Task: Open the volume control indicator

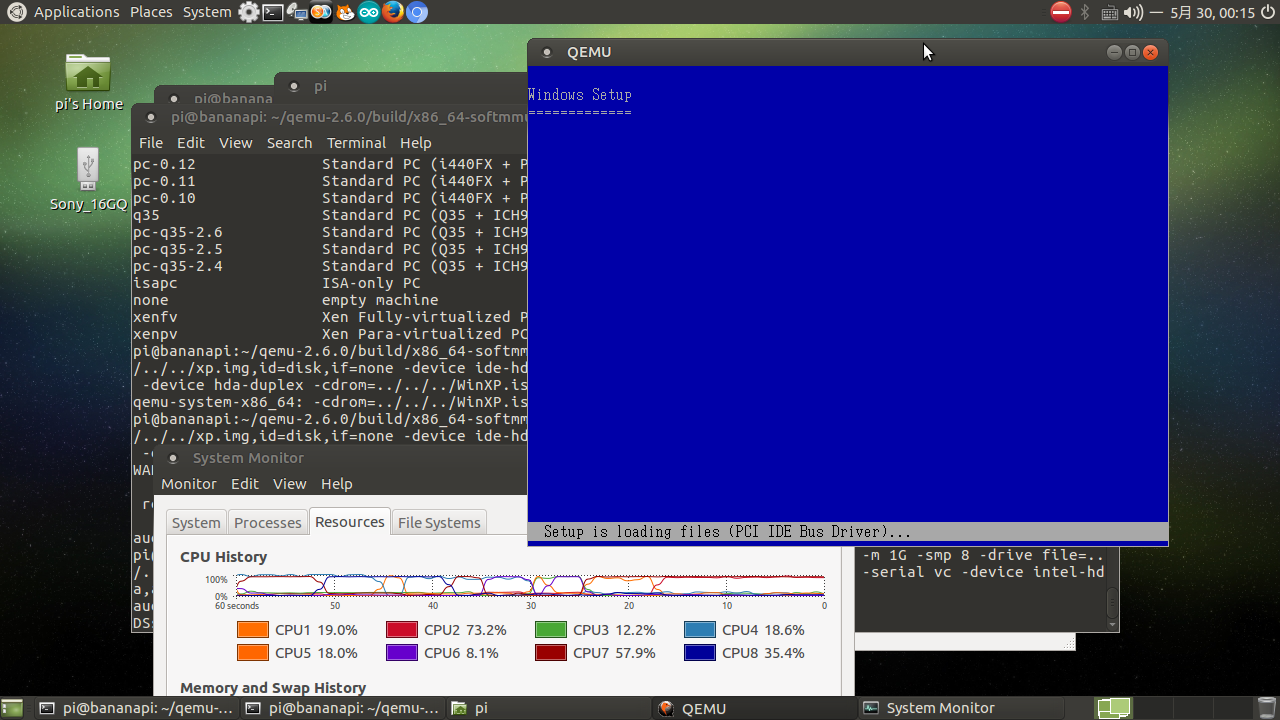Action: (1133, 12)
